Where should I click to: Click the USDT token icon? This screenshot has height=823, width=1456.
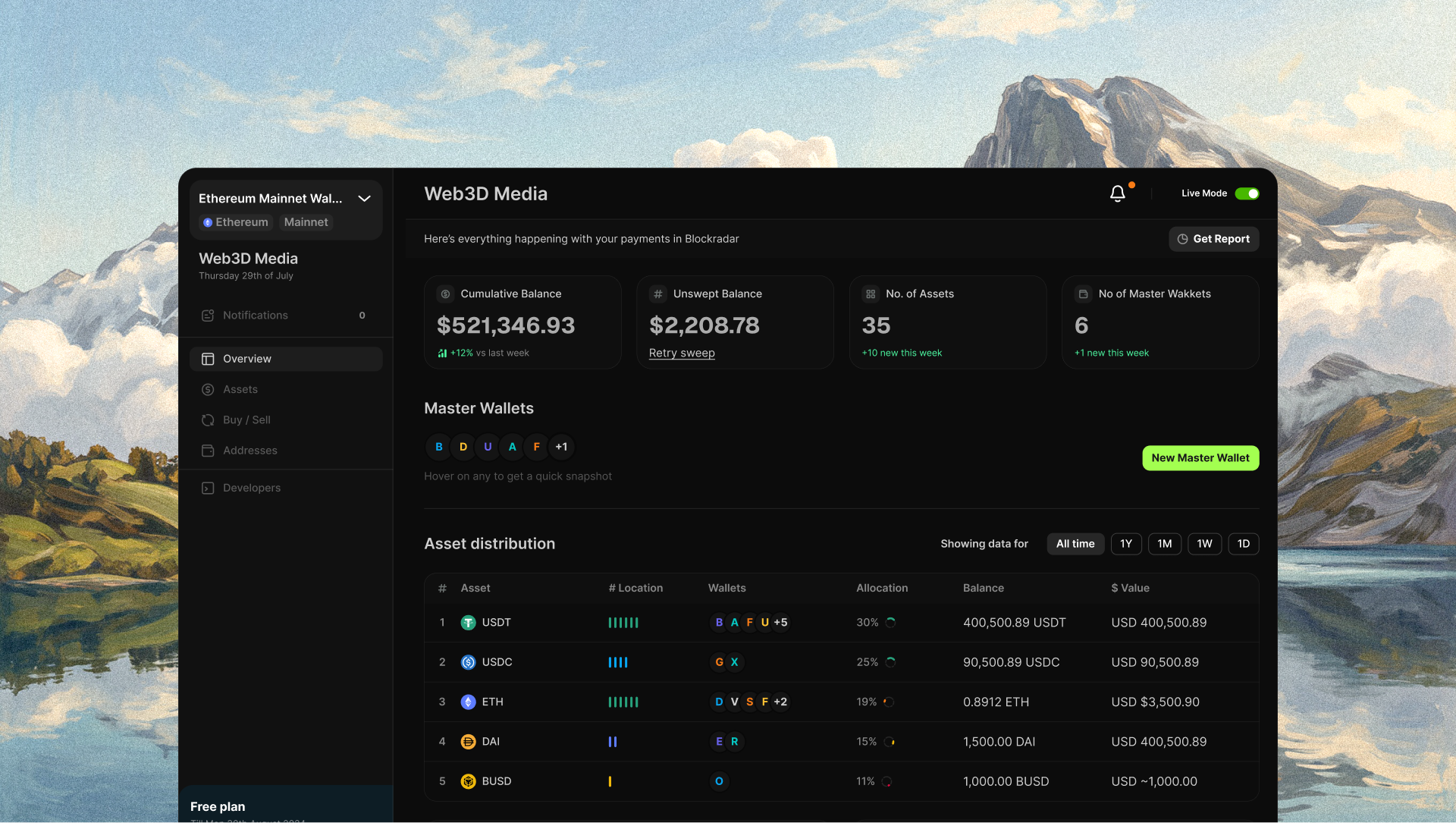click(468, 623)
